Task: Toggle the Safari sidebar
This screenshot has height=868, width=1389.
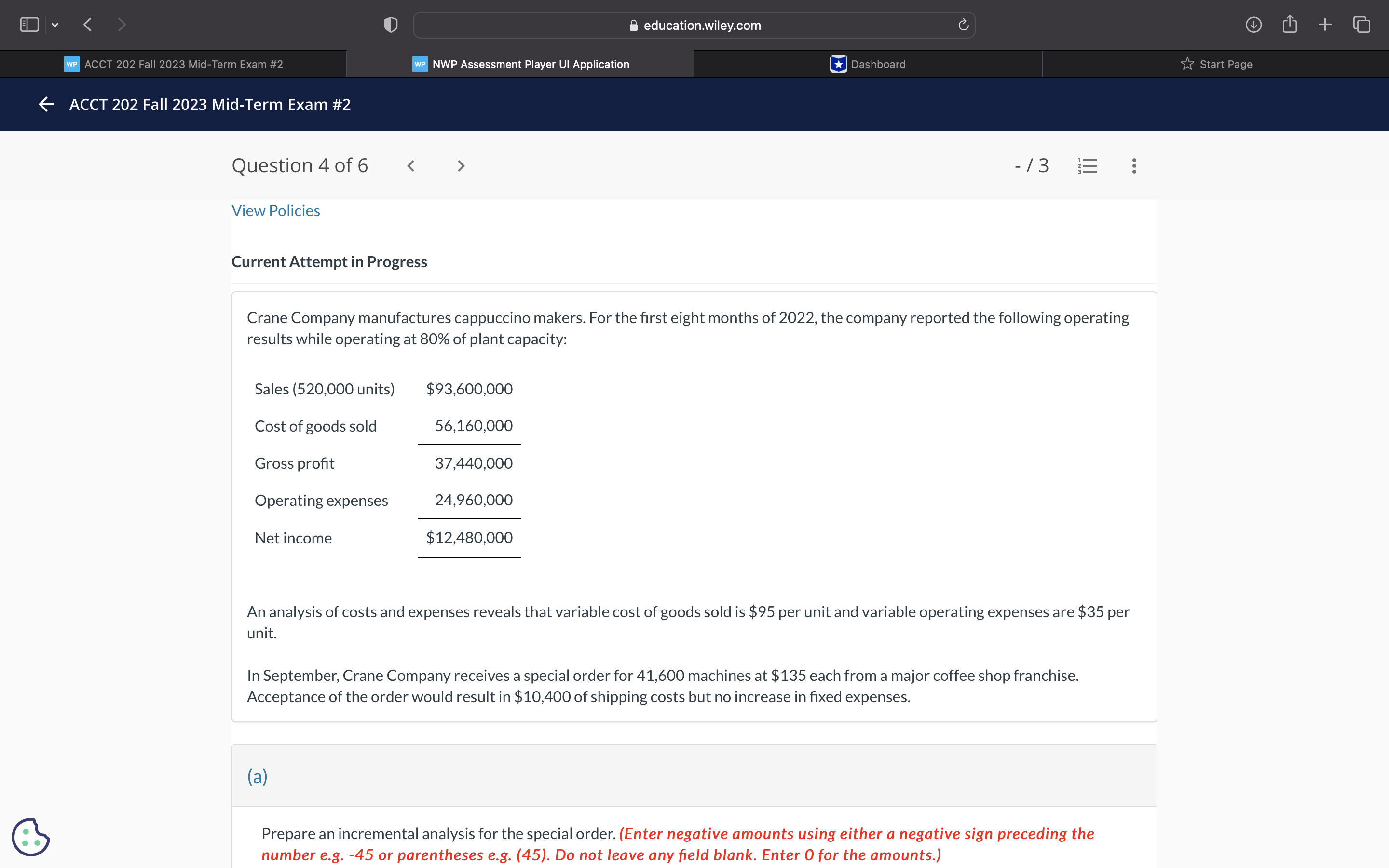Action: pyautogui.click(x=29, y=24)
